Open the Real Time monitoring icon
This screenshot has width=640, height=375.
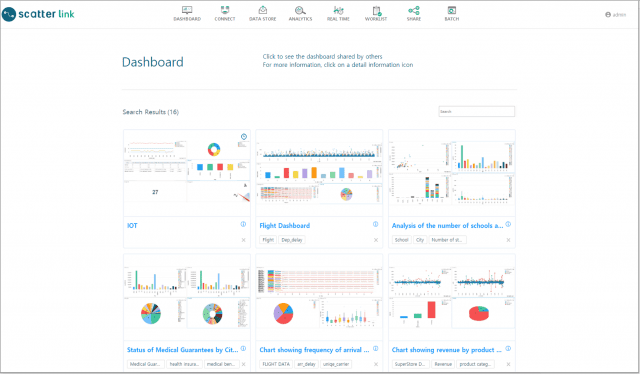[338, 10]
